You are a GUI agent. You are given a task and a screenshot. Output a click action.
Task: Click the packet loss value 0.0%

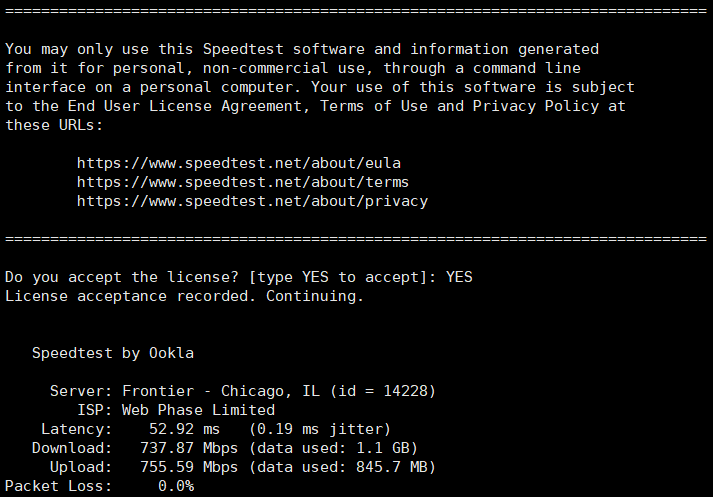point(176,486)
